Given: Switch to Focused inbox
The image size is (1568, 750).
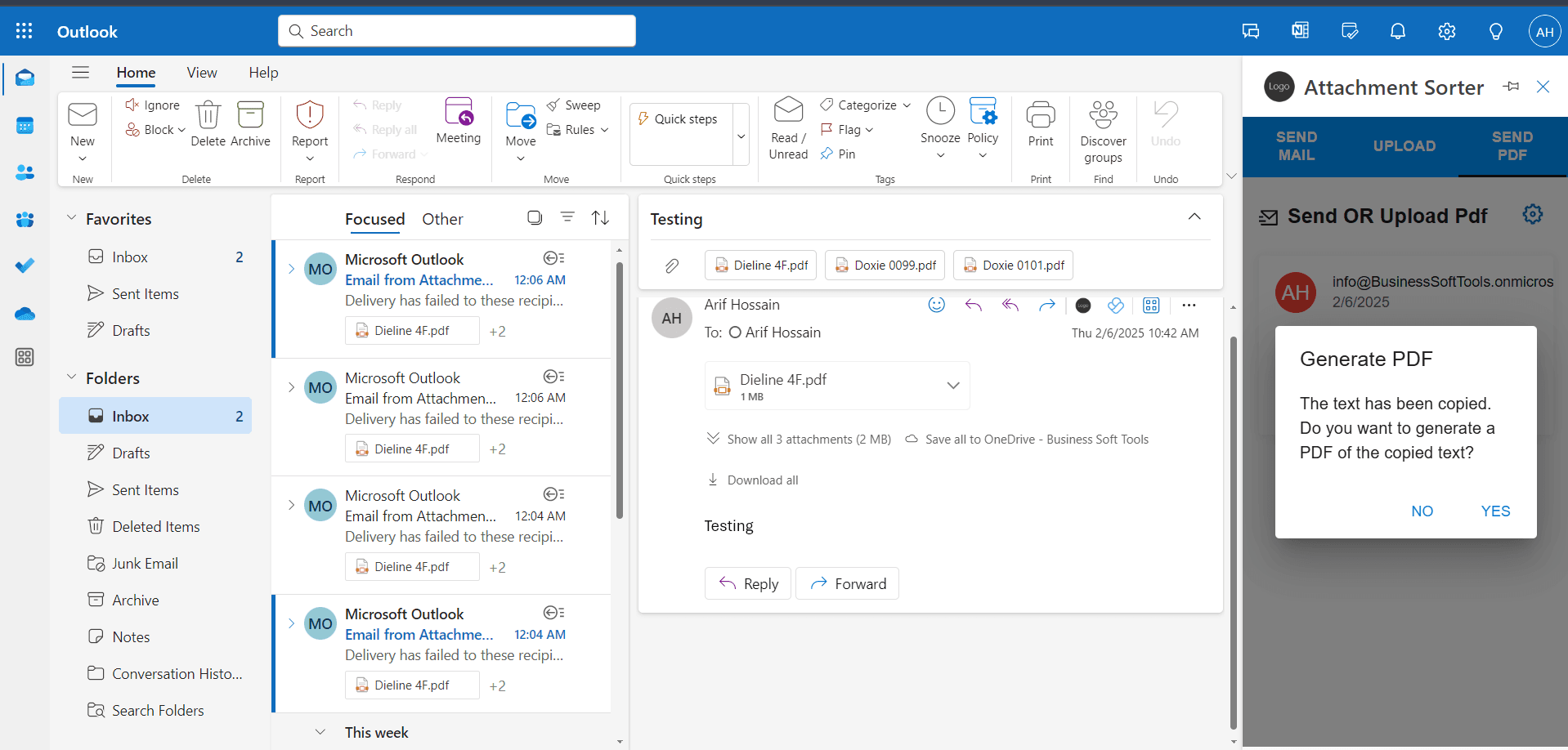Looking at the screenshot, I should click(374, 219).
